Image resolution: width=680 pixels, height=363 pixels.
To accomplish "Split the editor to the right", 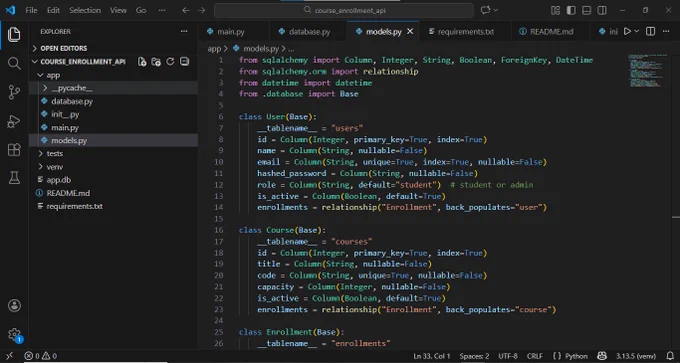I will [650, 31].
